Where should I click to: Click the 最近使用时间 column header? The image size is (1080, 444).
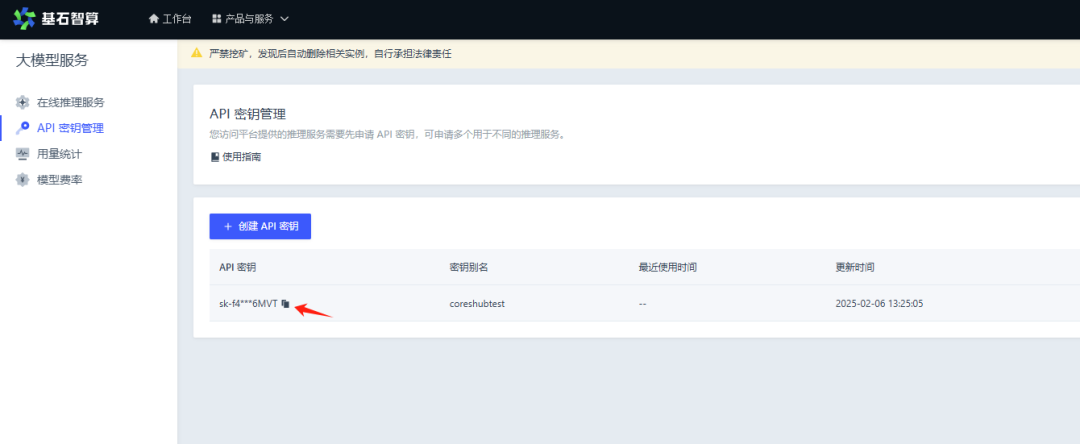(x=667, y=267)
